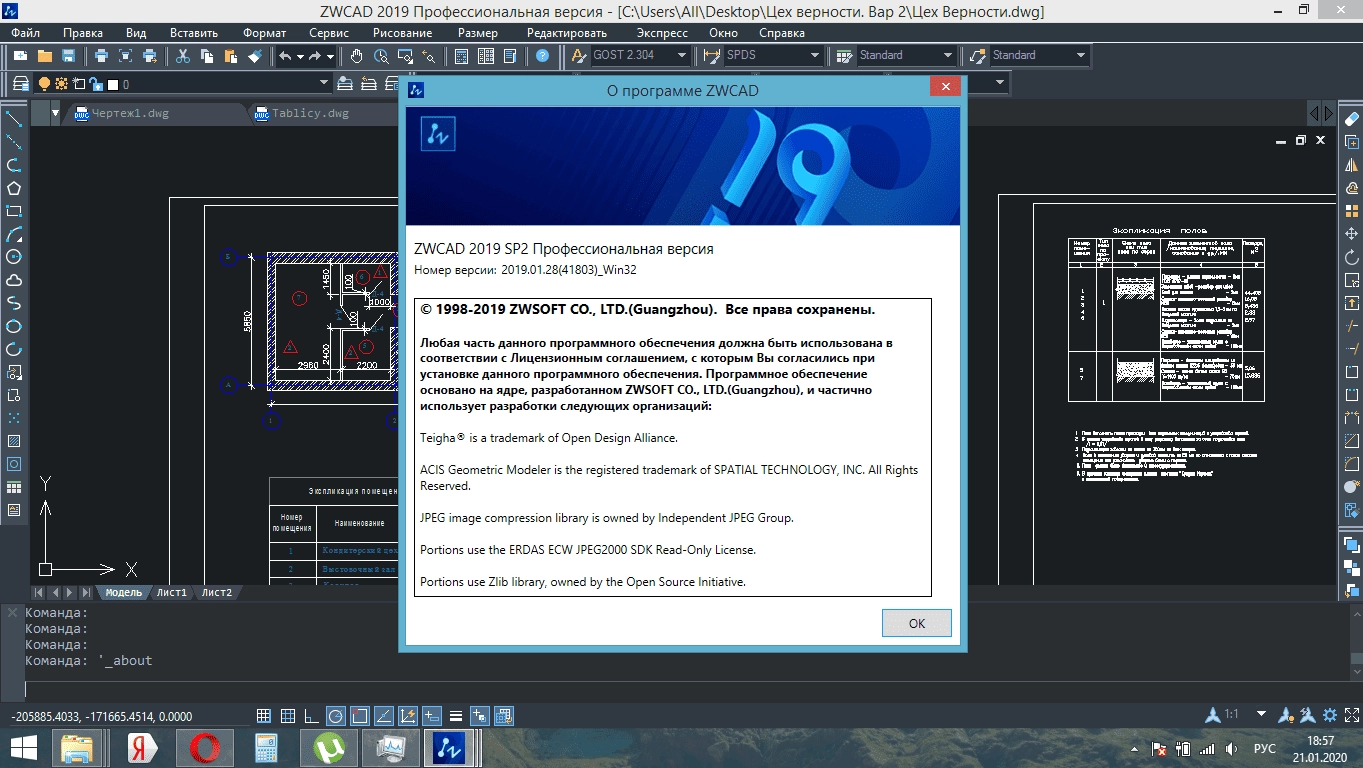This screenshot has height=768, width=1363.
Task: Select the Mirror tool in the right toolbar
Action: [1352, 165]
